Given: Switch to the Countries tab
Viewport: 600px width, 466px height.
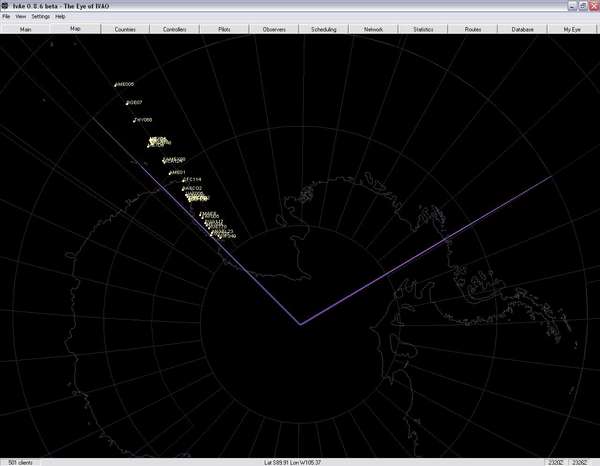Looking at the screenshot, I should pyautogui.click(x=125, y=30).
